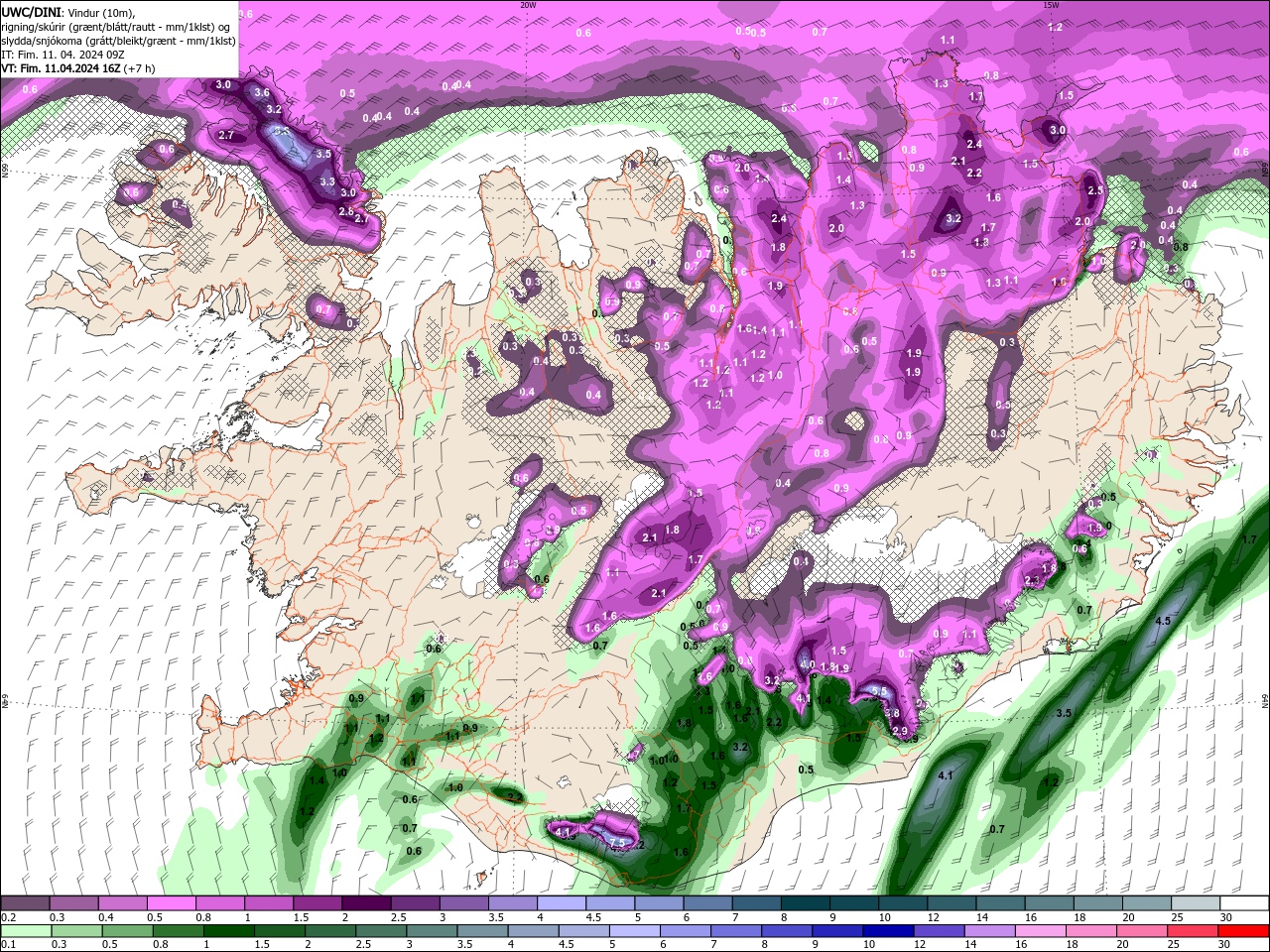Select palest green rain swatch between 0.1 and 0.3
The image size is (1270, 952).
25,931
